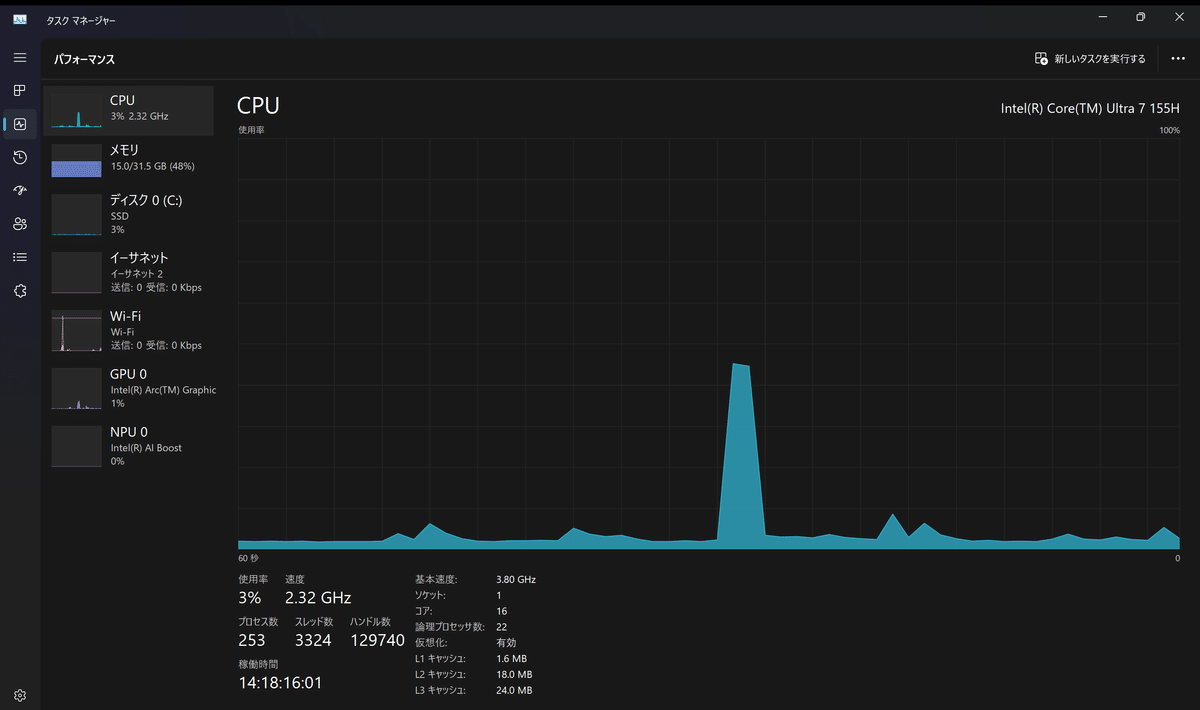Image resolution: width=1200 pixels, height=710 pixels.
Task: Open App history icon in sidebar
Action: pyautogui.click(x=20, y=157)
